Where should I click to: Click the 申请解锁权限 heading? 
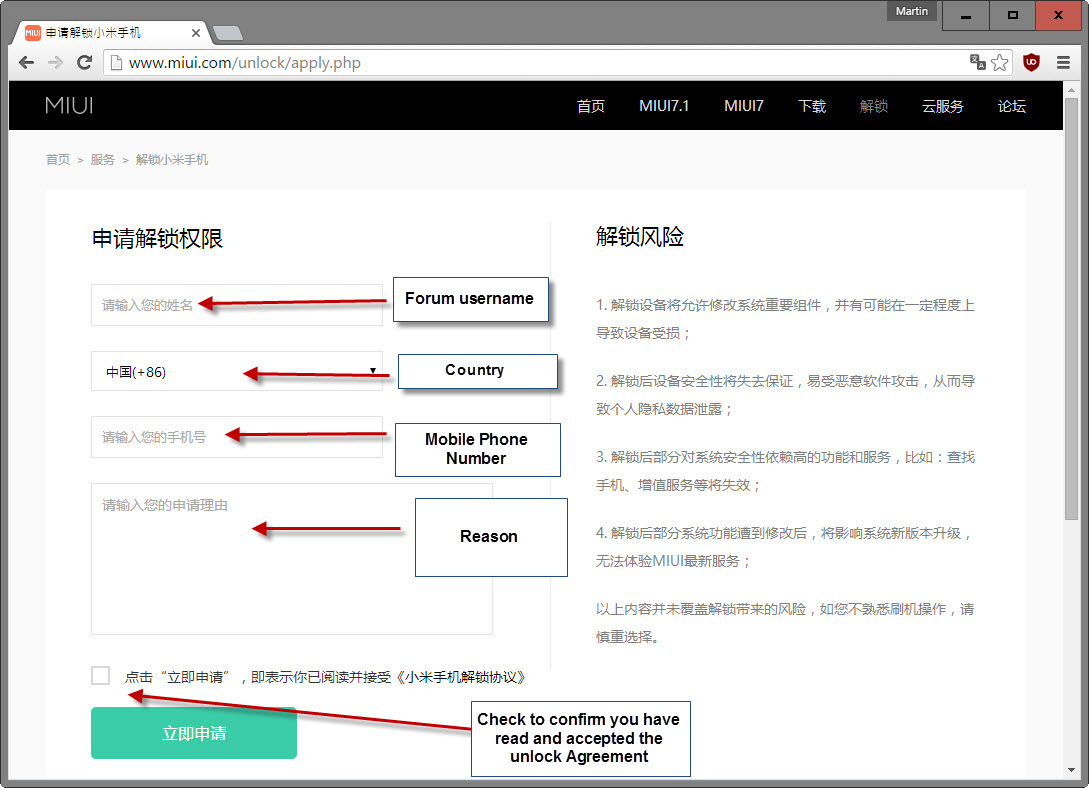pyautogui.click(x=158, y=239)
